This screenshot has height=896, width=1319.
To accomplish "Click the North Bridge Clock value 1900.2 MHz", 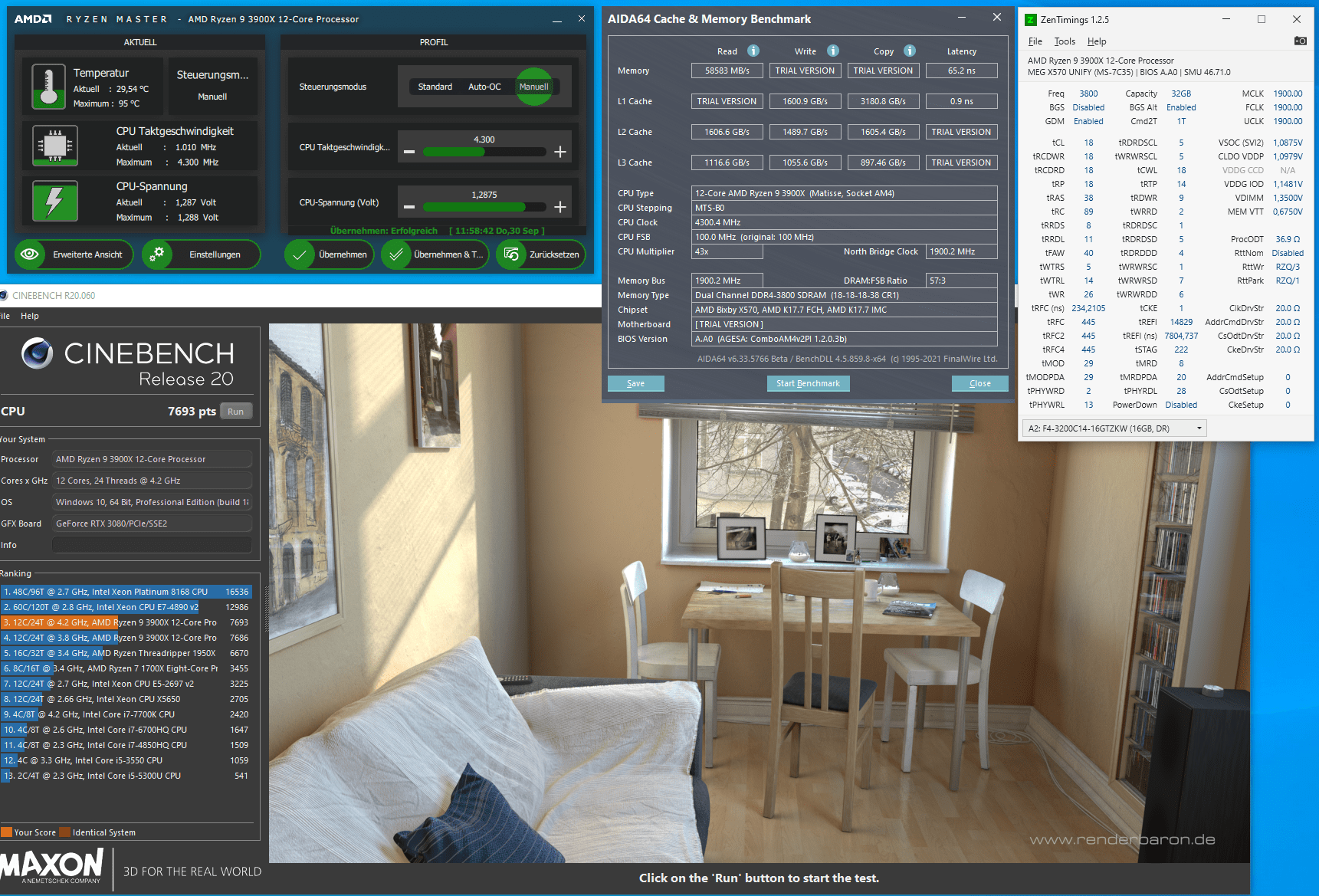I will pos(962,251).
